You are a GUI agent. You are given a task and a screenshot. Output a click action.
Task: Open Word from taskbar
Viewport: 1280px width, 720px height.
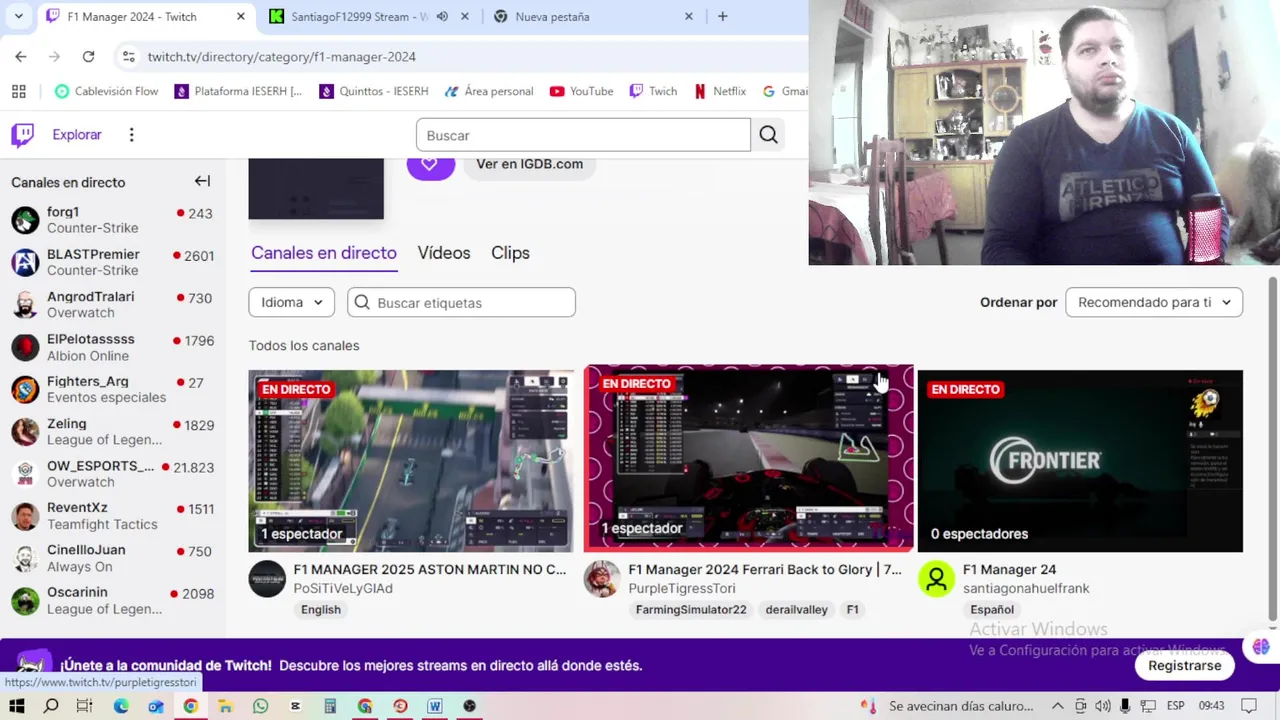[435, 706]
